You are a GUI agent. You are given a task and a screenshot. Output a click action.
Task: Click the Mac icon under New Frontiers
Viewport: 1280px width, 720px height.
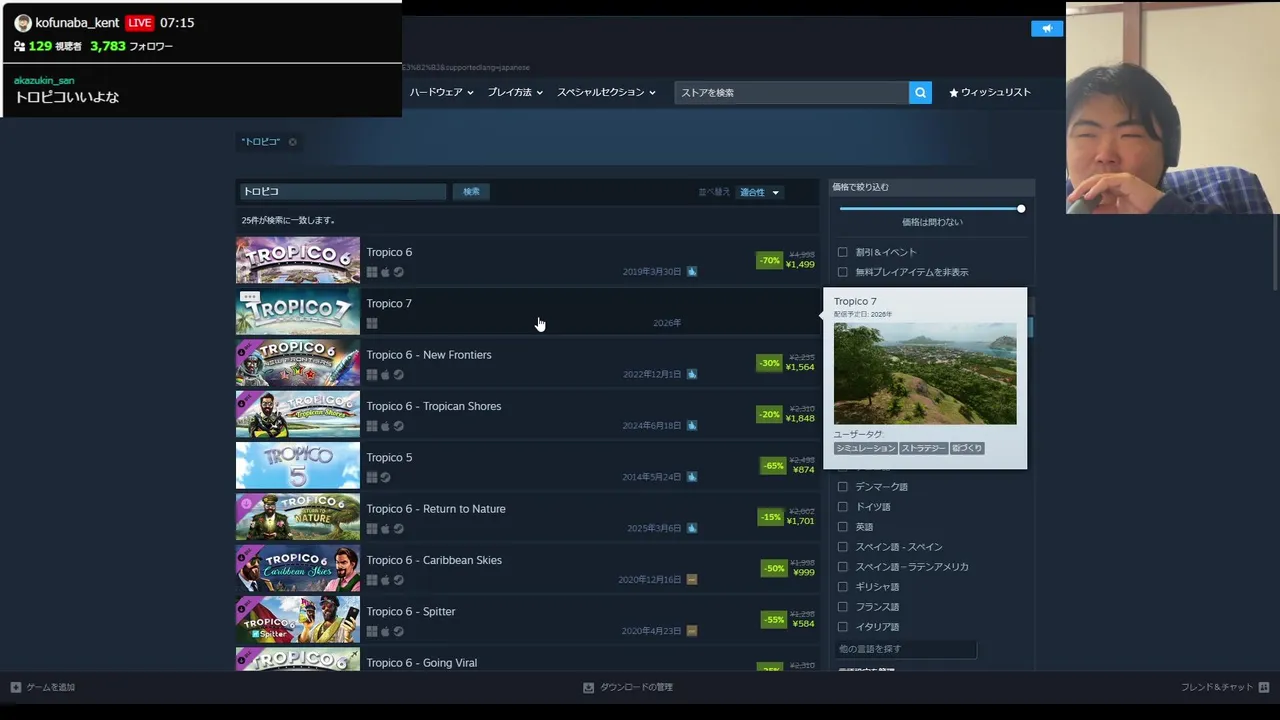[x=385, y=375]
